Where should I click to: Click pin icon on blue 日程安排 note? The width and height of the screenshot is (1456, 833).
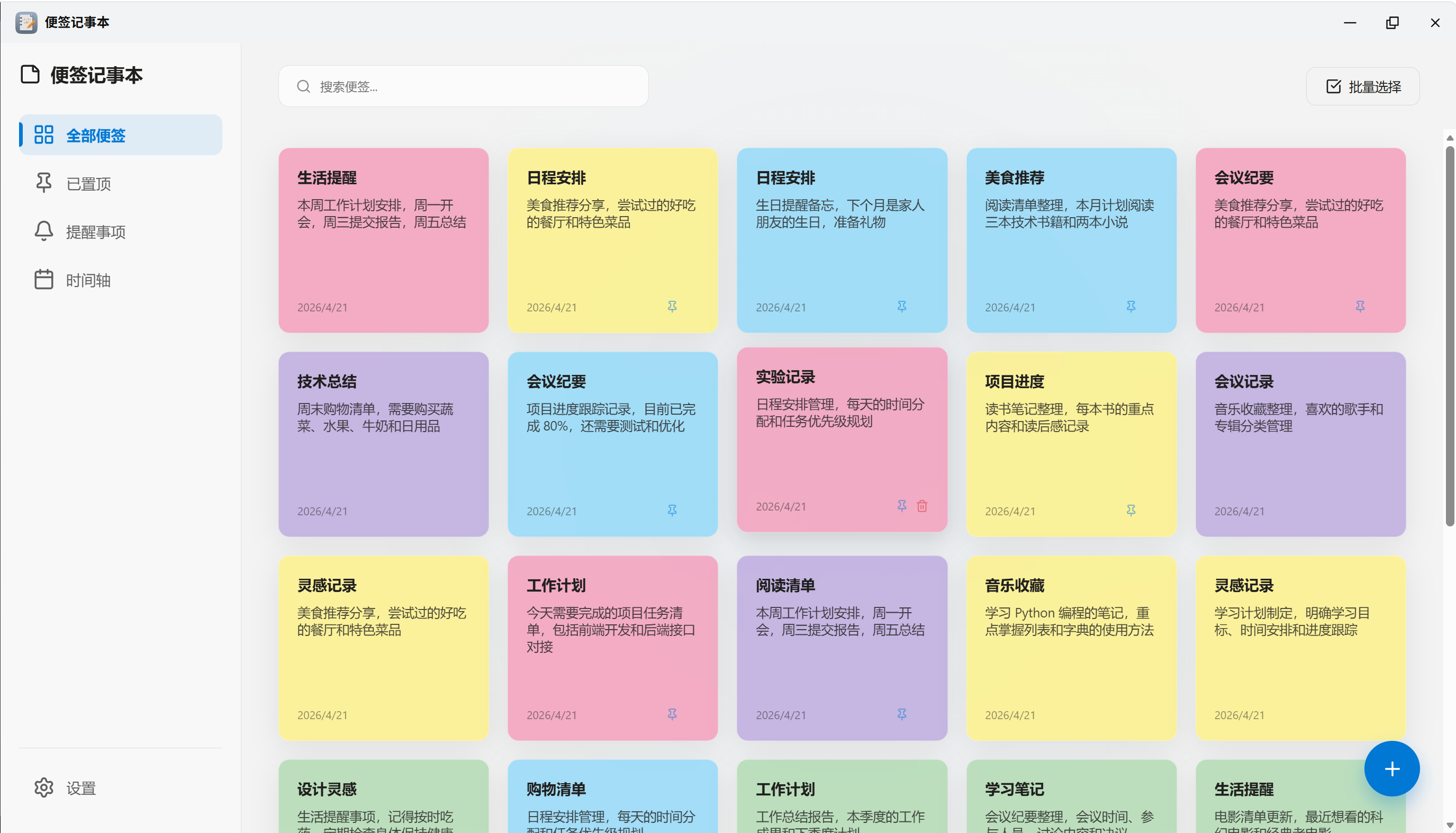pyautogui.click(x=901, y=307)
